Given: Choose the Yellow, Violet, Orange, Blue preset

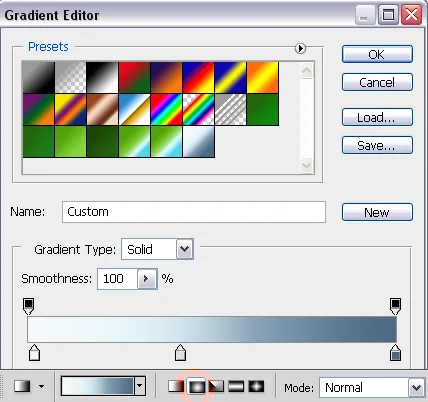Looking at the screenshot, I should 70,110.
